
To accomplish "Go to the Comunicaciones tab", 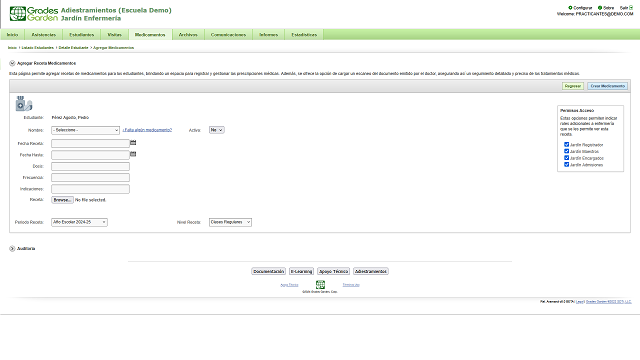I will (229, 35).
